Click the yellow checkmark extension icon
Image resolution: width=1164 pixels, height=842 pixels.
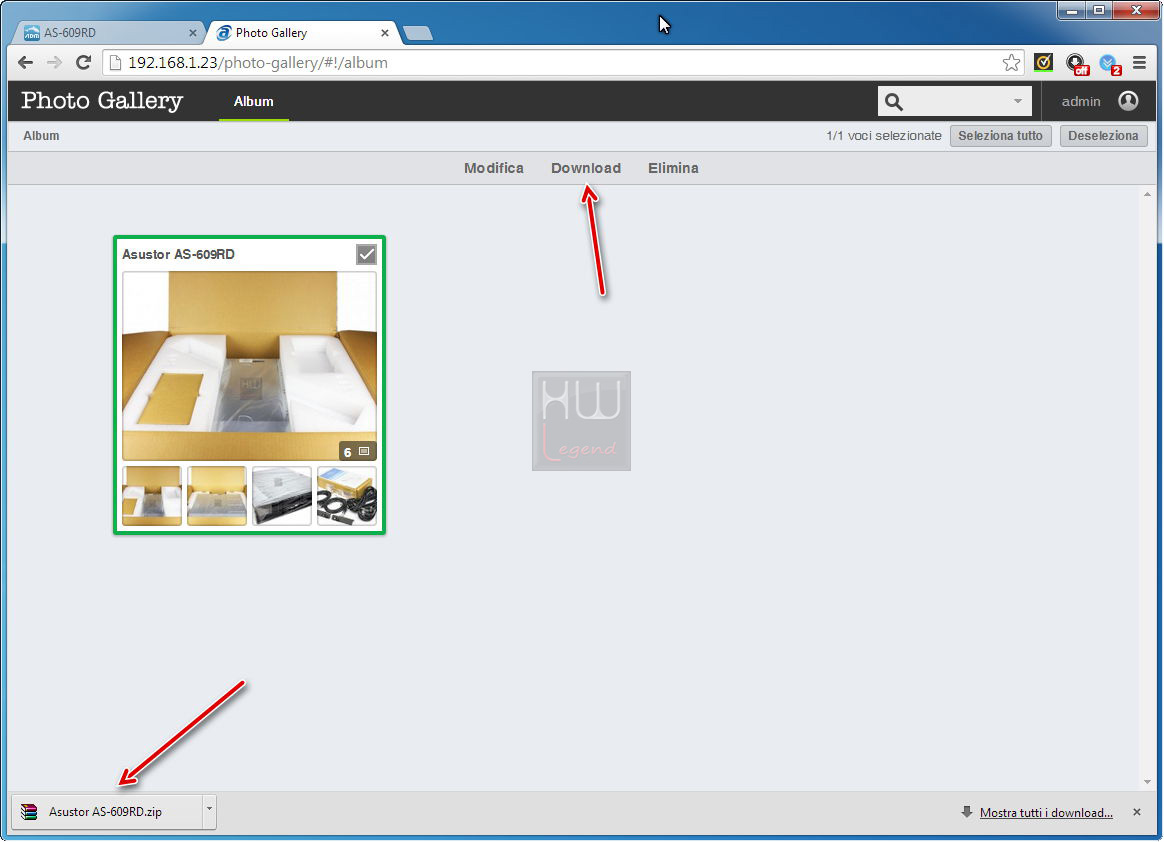(1043, 62)
